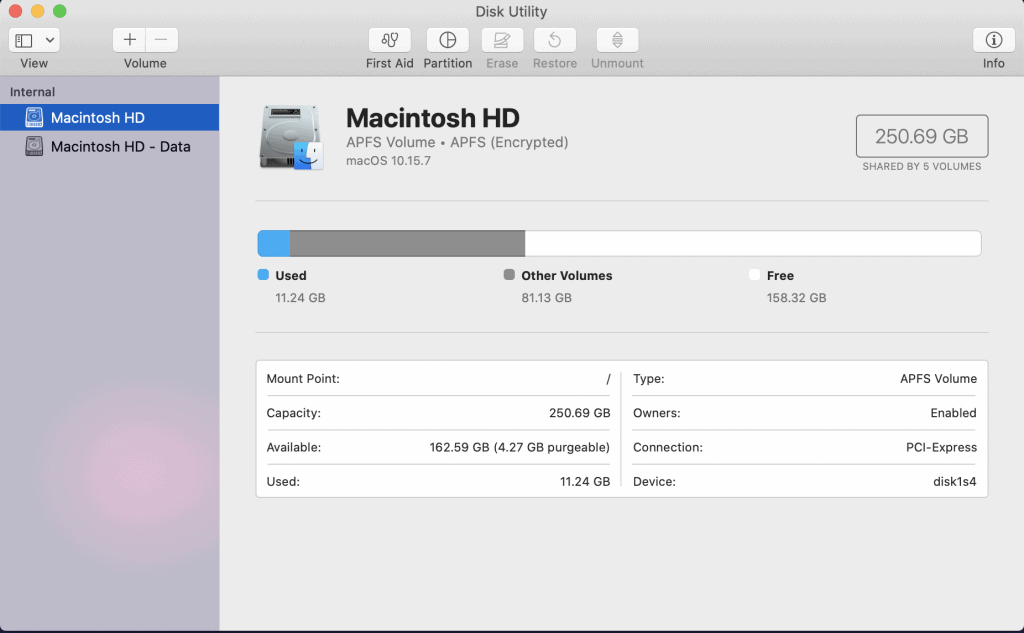Click the Restore toolbar icon
This screenshot has height=633, width=1024.
click(x=555, y=40)
